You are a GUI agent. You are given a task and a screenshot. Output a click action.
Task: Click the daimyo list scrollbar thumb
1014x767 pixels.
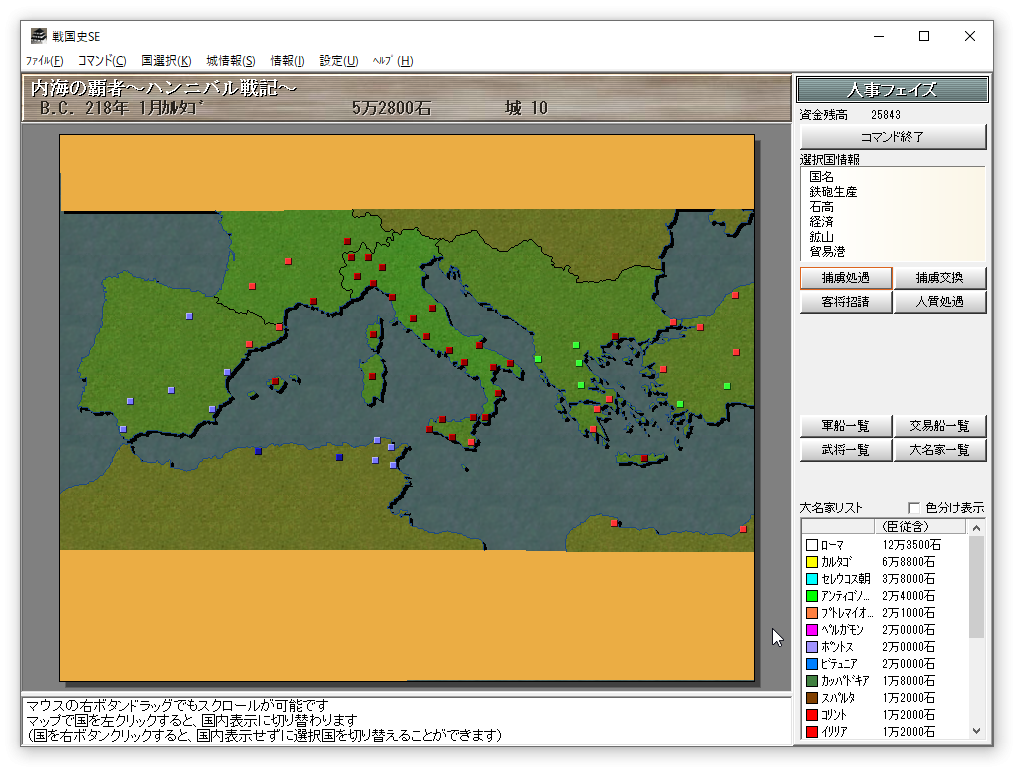tap(976, 587)
